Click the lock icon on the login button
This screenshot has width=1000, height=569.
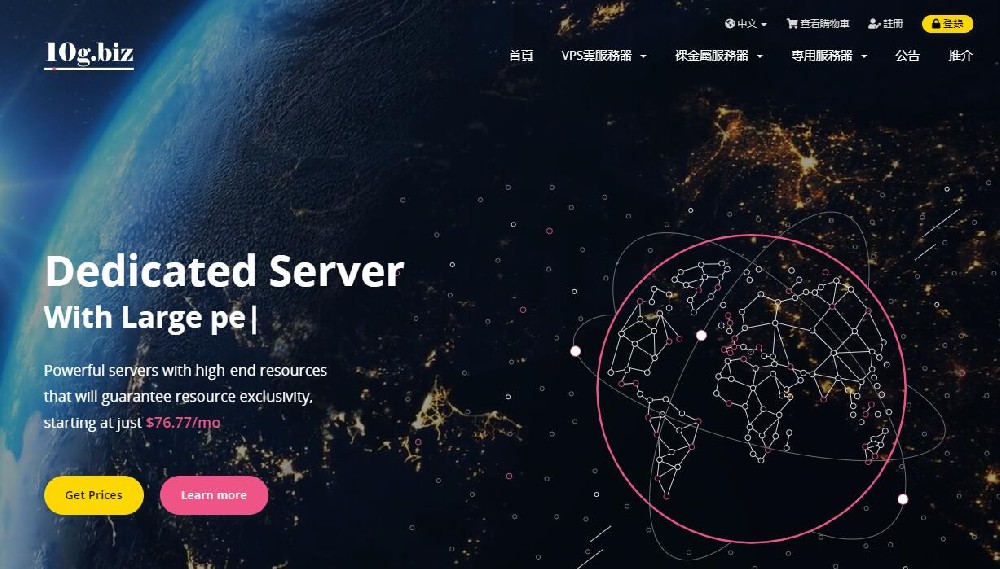coord(936,24)
